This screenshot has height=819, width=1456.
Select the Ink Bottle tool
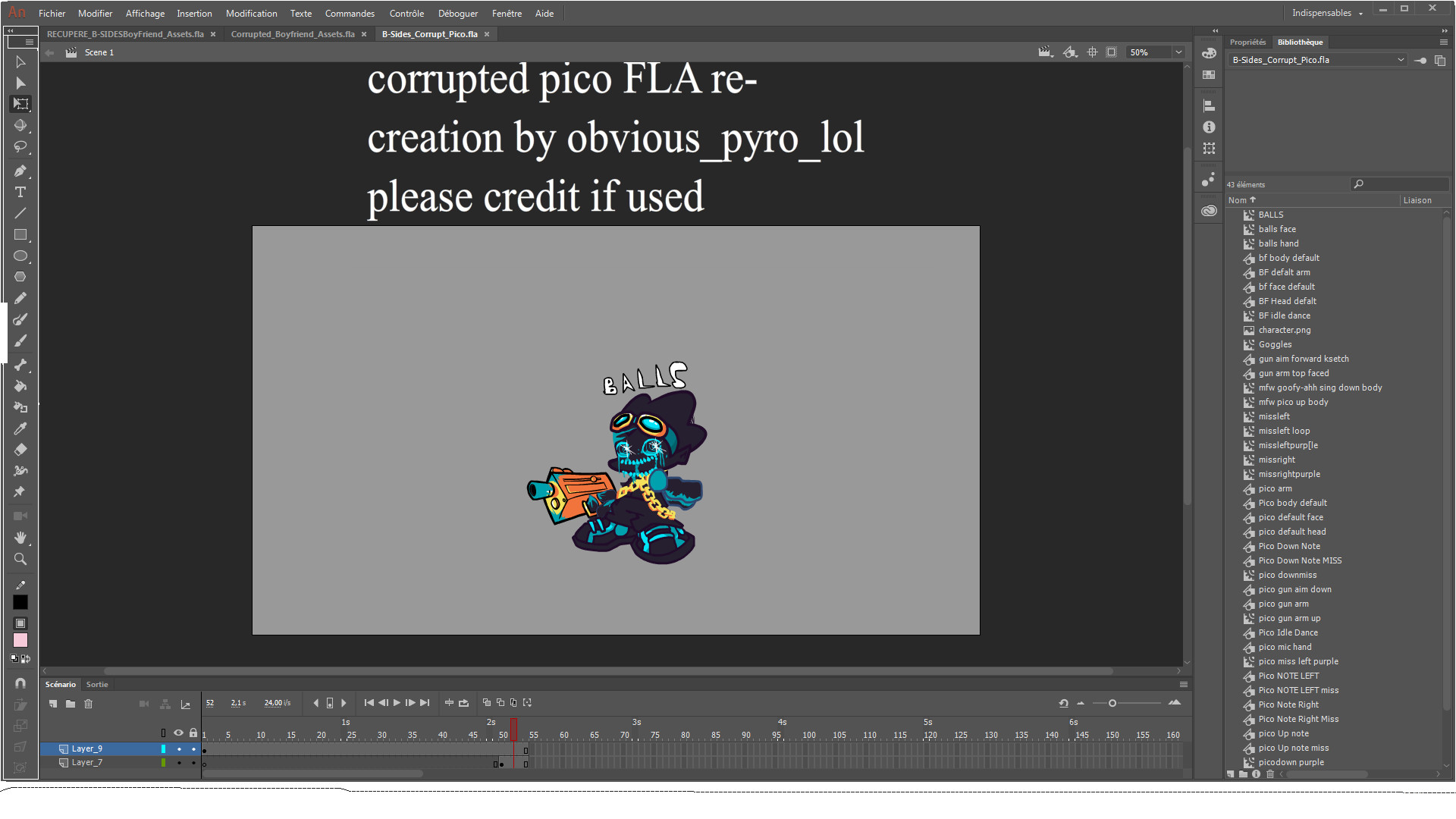coord(20,407)
